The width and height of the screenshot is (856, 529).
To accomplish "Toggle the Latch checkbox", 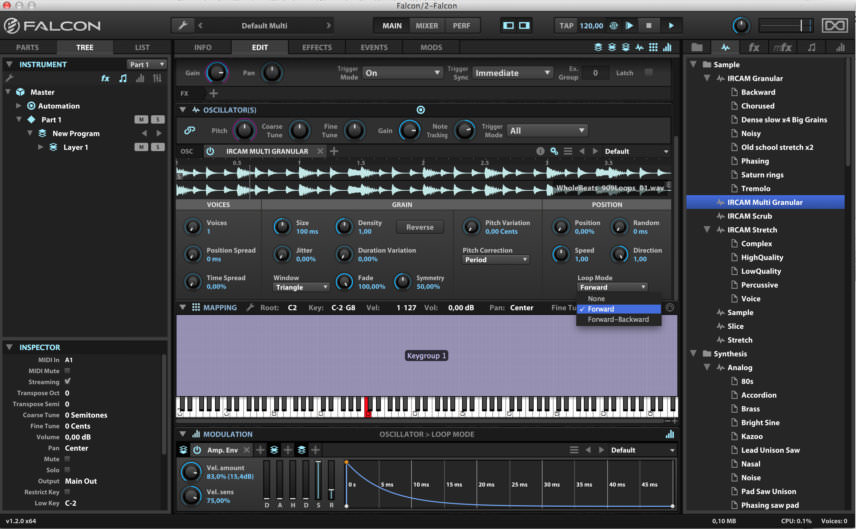I will (649, 73).
